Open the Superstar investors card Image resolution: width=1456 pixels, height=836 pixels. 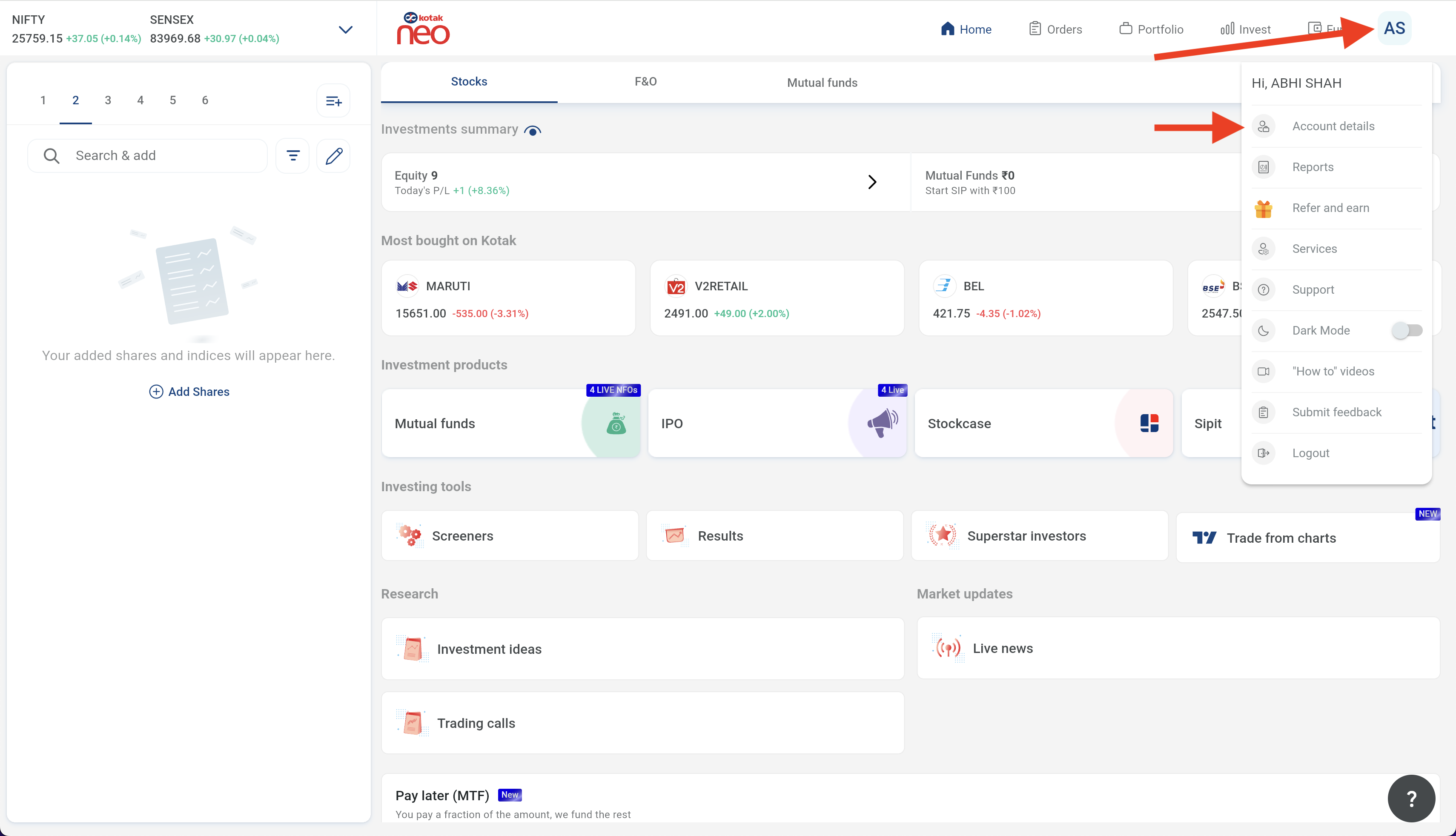[x=1039, y=535]
